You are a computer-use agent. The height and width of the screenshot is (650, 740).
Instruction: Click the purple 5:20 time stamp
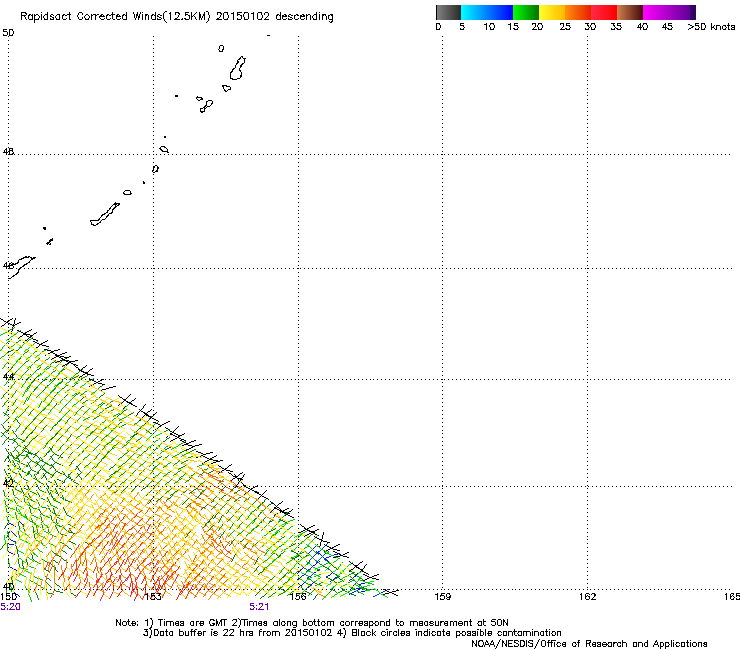click(10, 607)
